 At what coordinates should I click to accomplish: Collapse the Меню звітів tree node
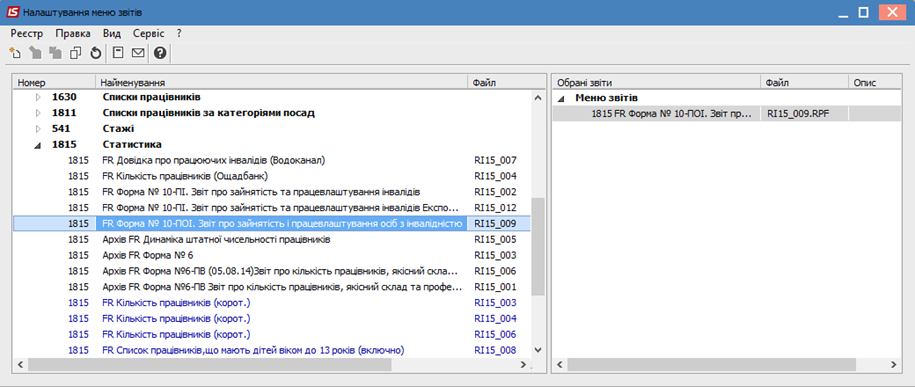click(561, 98)
